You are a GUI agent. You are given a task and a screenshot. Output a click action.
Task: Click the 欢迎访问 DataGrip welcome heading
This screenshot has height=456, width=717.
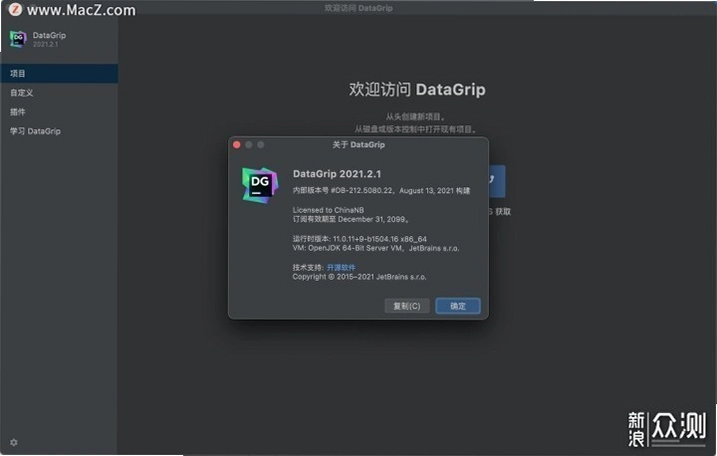click(417, 90)
